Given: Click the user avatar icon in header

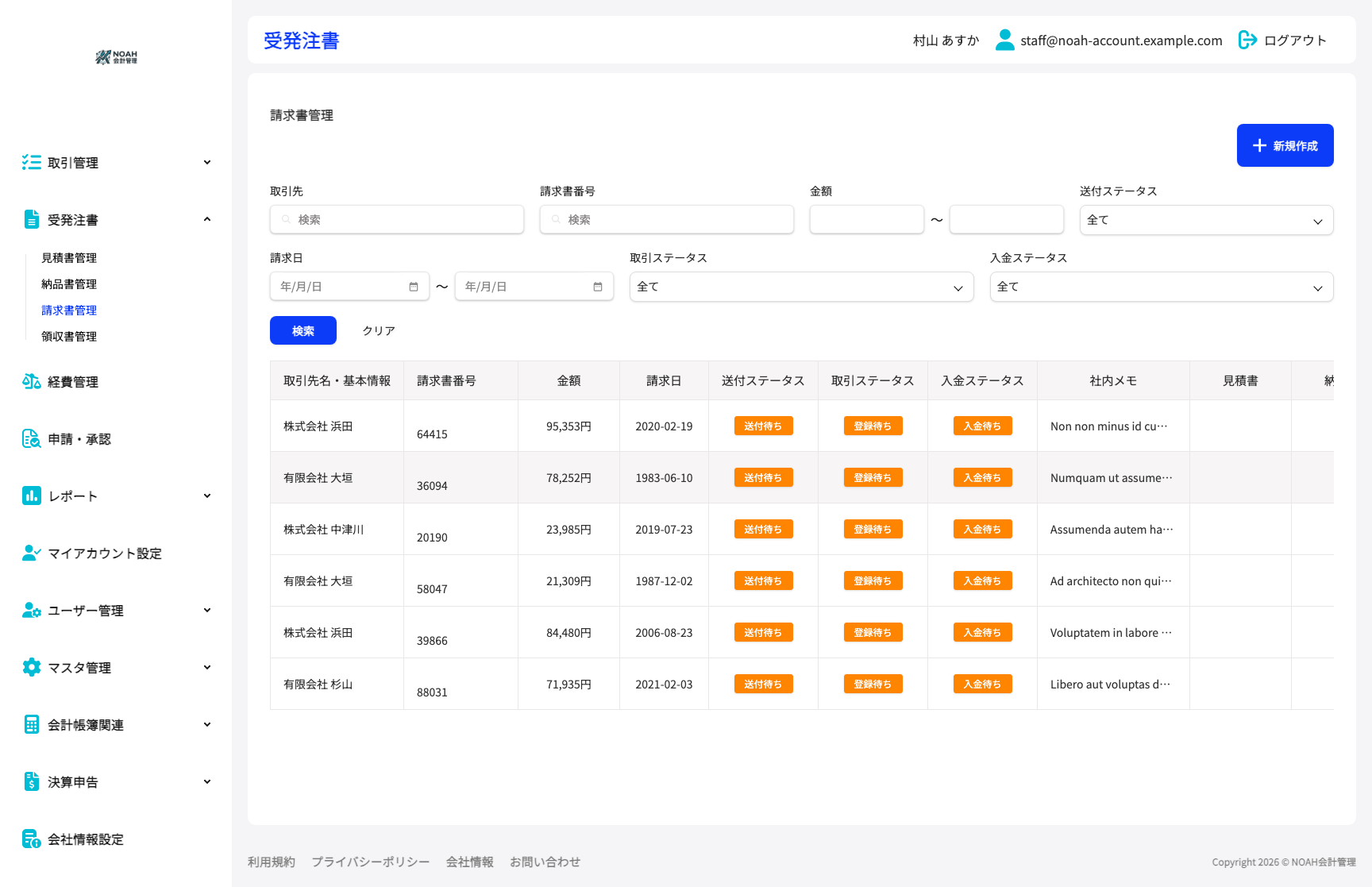Looking at the screenshot, I should coord(1005,40).
